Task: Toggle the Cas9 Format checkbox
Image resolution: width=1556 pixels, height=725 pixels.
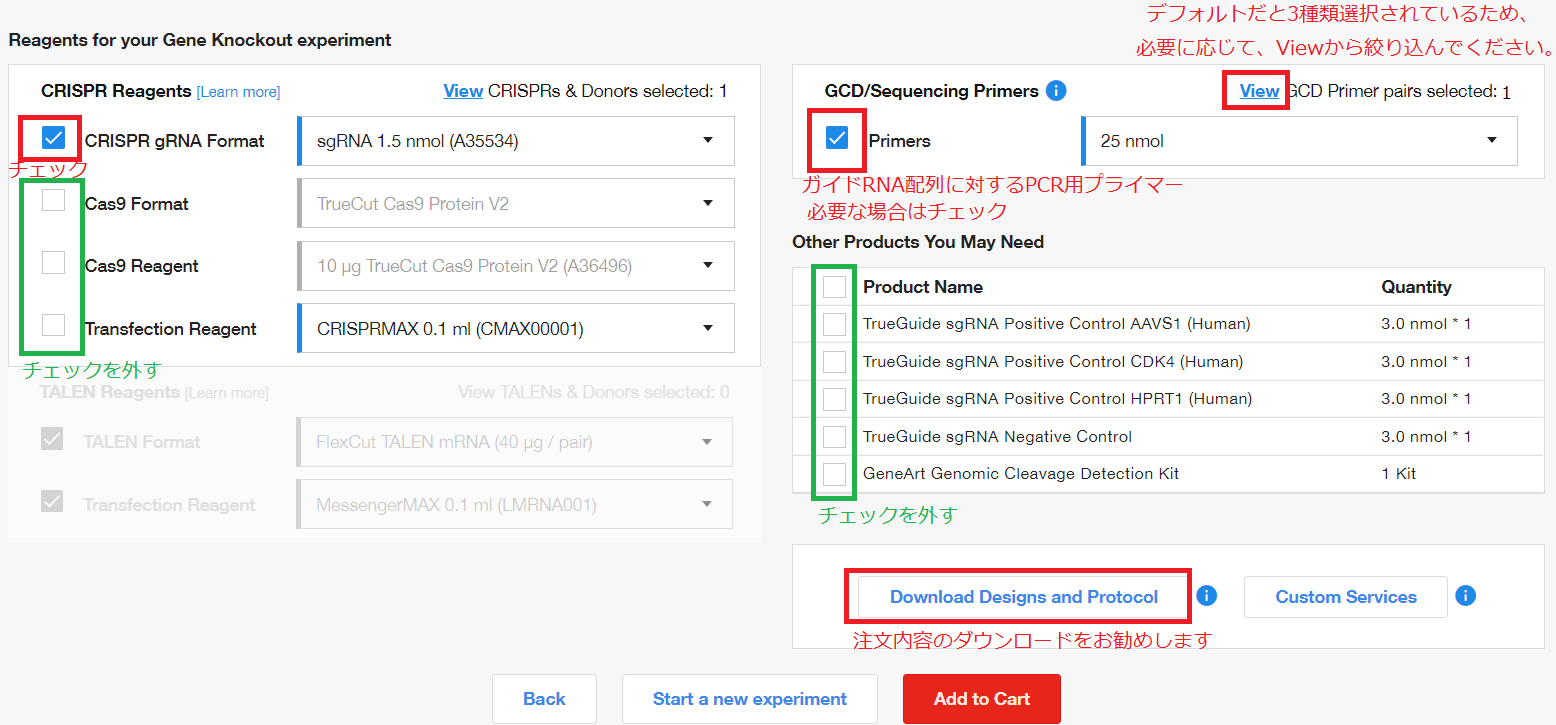Action: coord(54,201)
